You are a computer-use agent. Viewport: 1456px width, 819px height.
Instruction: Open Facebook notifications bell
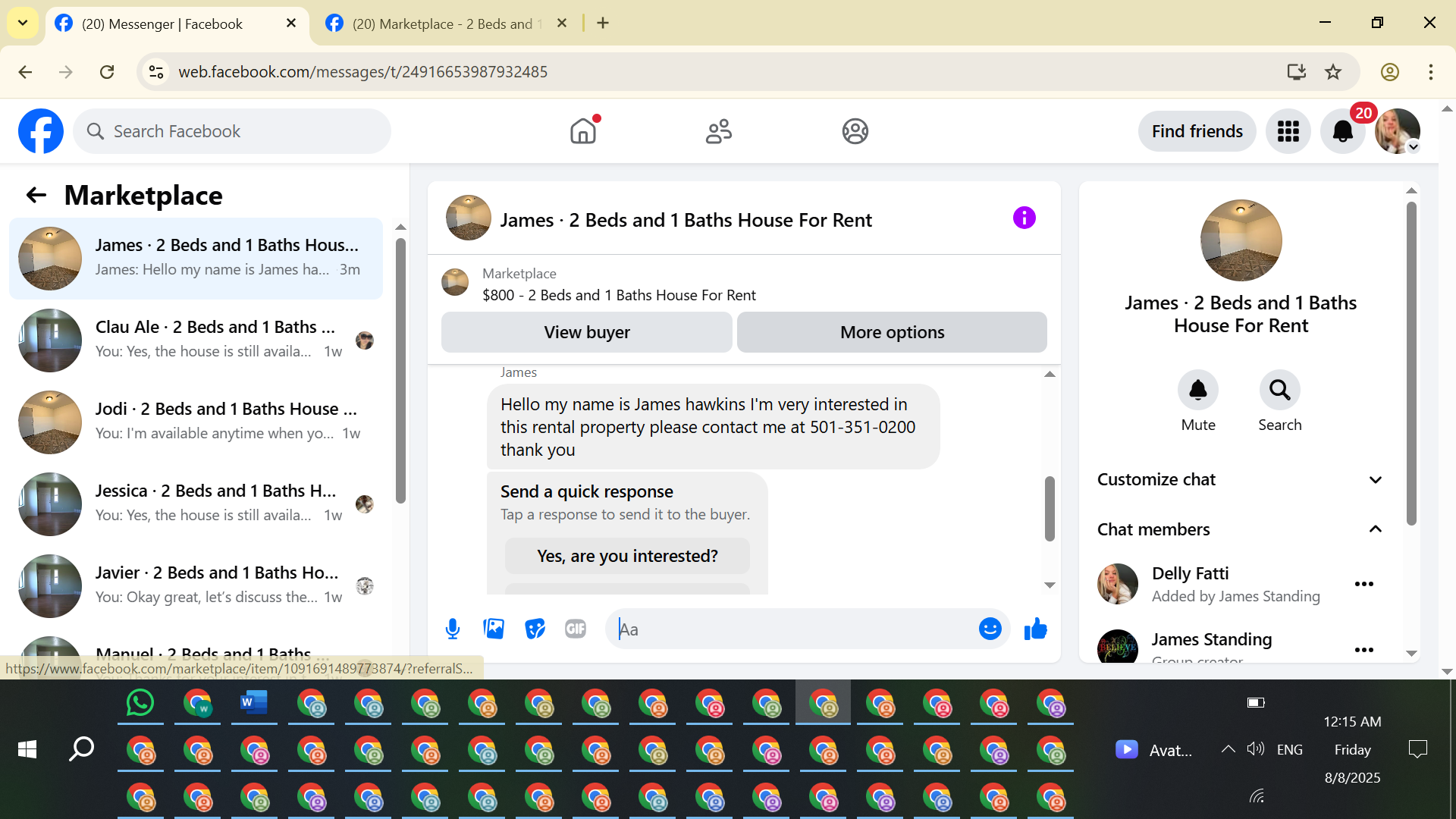click(x=1342, y=131)
